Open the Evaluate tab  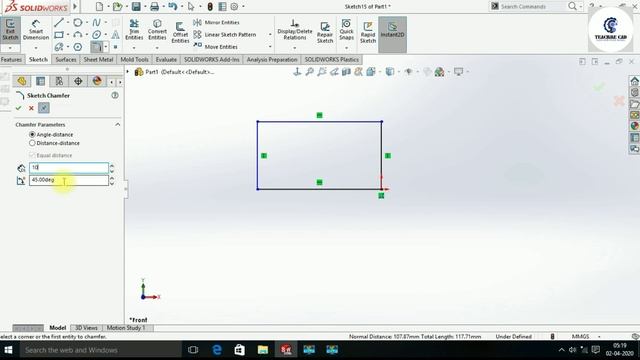click(166, 60)
